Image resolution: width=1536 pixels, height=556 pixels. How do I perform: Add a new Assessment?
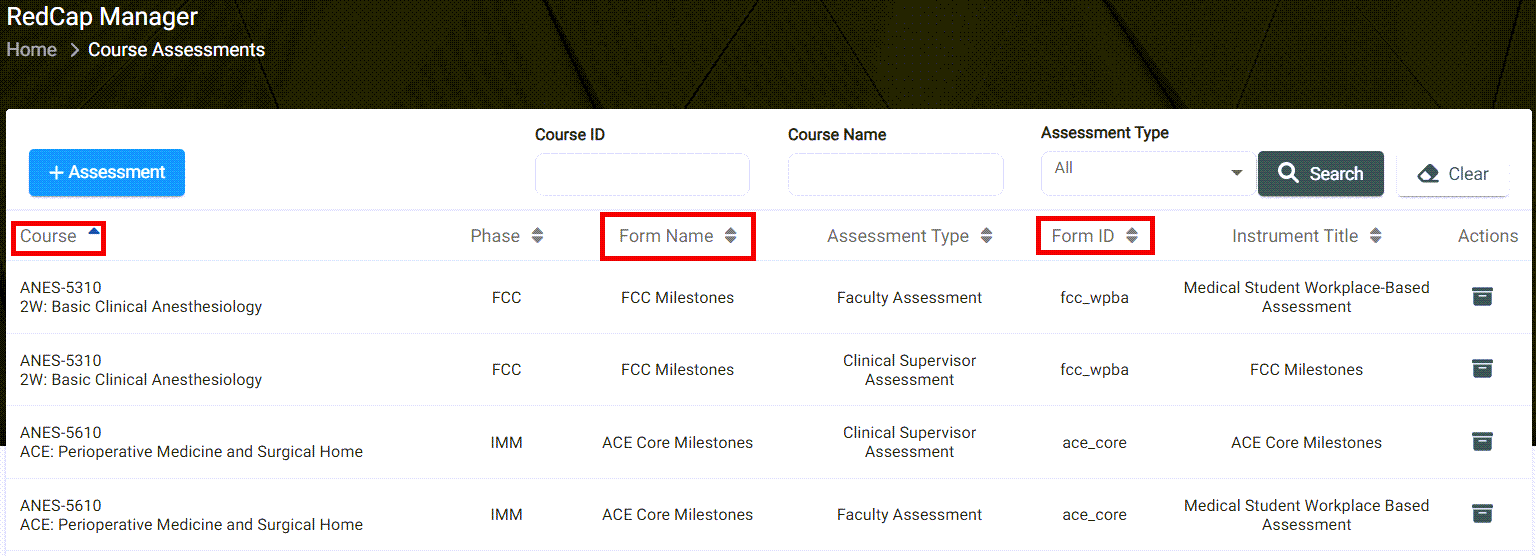pyautogui.click(x=107, y=172)
